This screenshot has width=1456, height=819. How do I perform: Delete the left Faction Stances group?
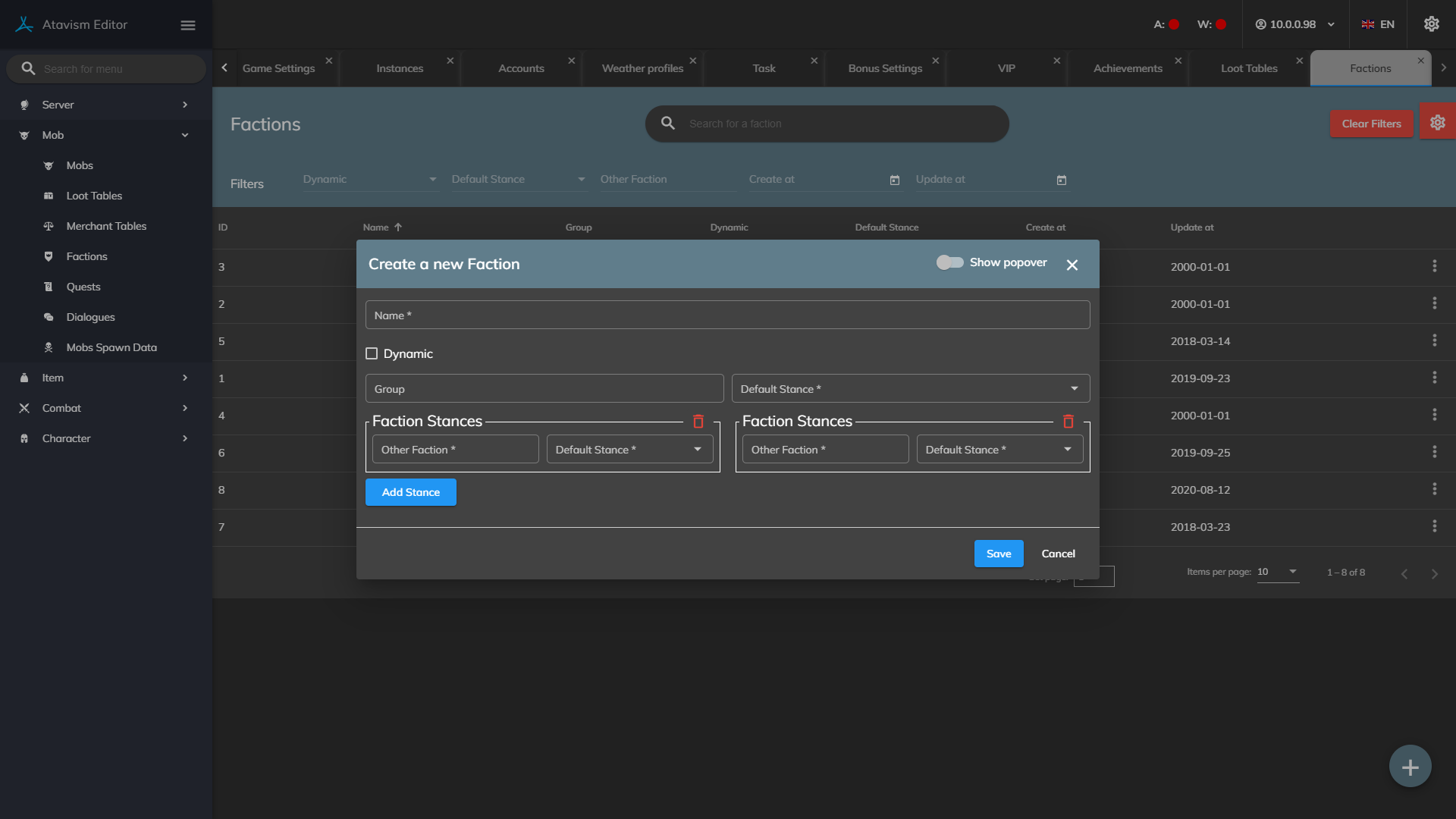point(698,422)
